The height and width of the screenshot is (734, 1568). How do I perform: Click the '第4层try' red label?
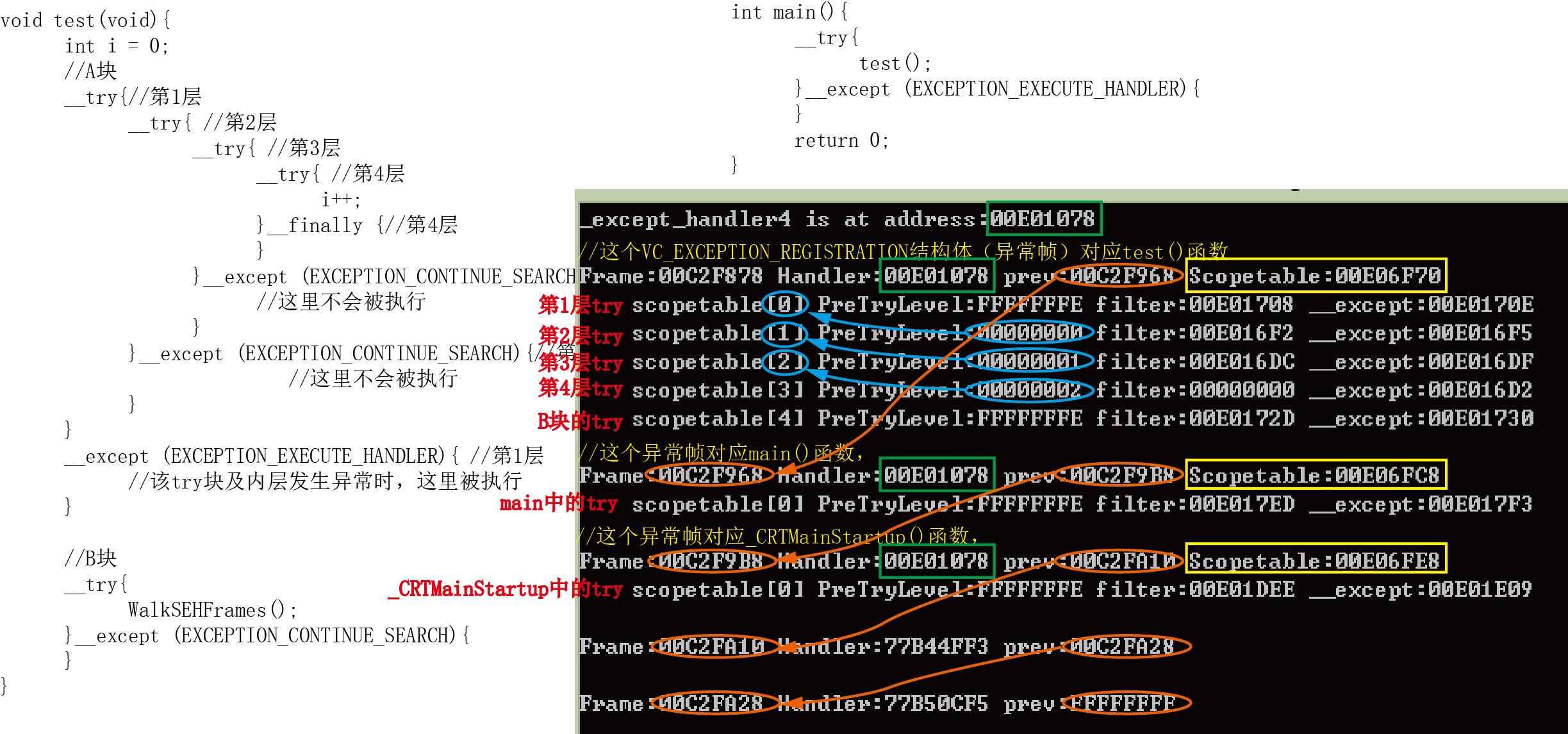tap(581, 388)
